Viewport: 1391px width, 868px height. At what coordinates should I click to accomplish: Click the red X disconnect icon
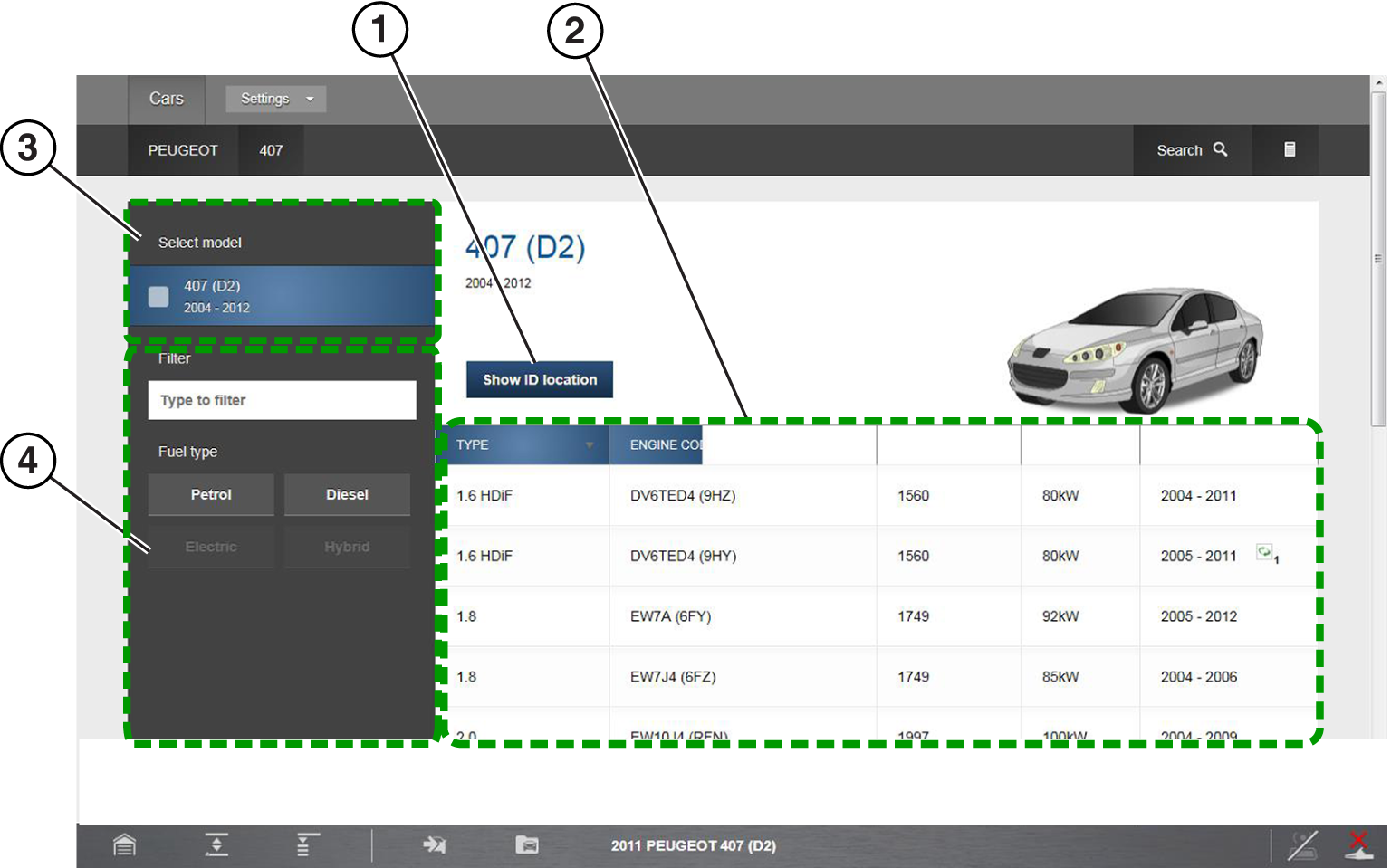(1358, 844)
